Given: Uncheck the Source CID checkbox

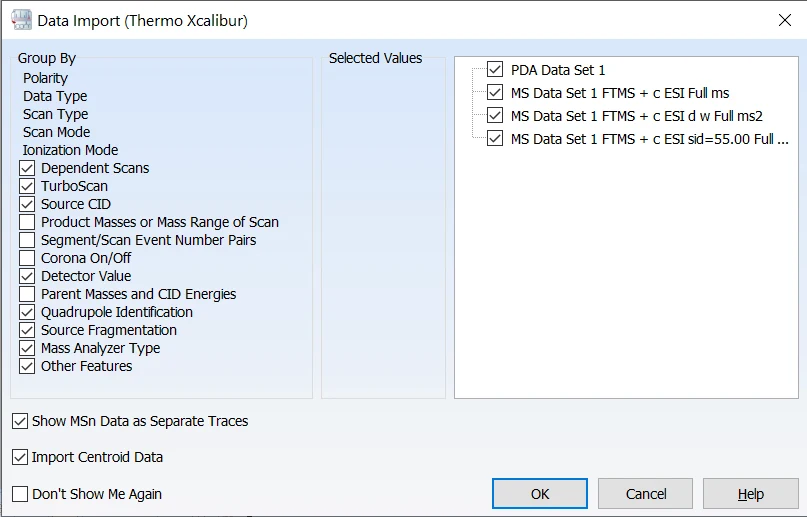Looking at the screenshot, I should click(27, 204).
